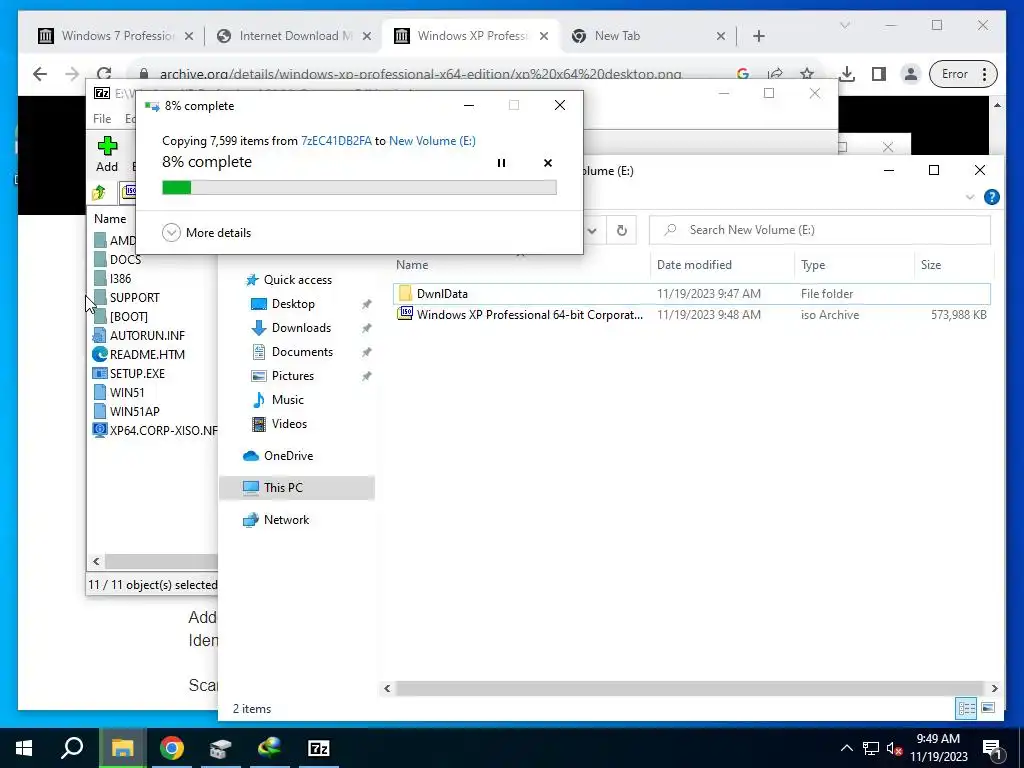The height and width of the screenshot is (768, 1024).
Task: Switch to Windows XP Professional tab
Action: [472, 36]
